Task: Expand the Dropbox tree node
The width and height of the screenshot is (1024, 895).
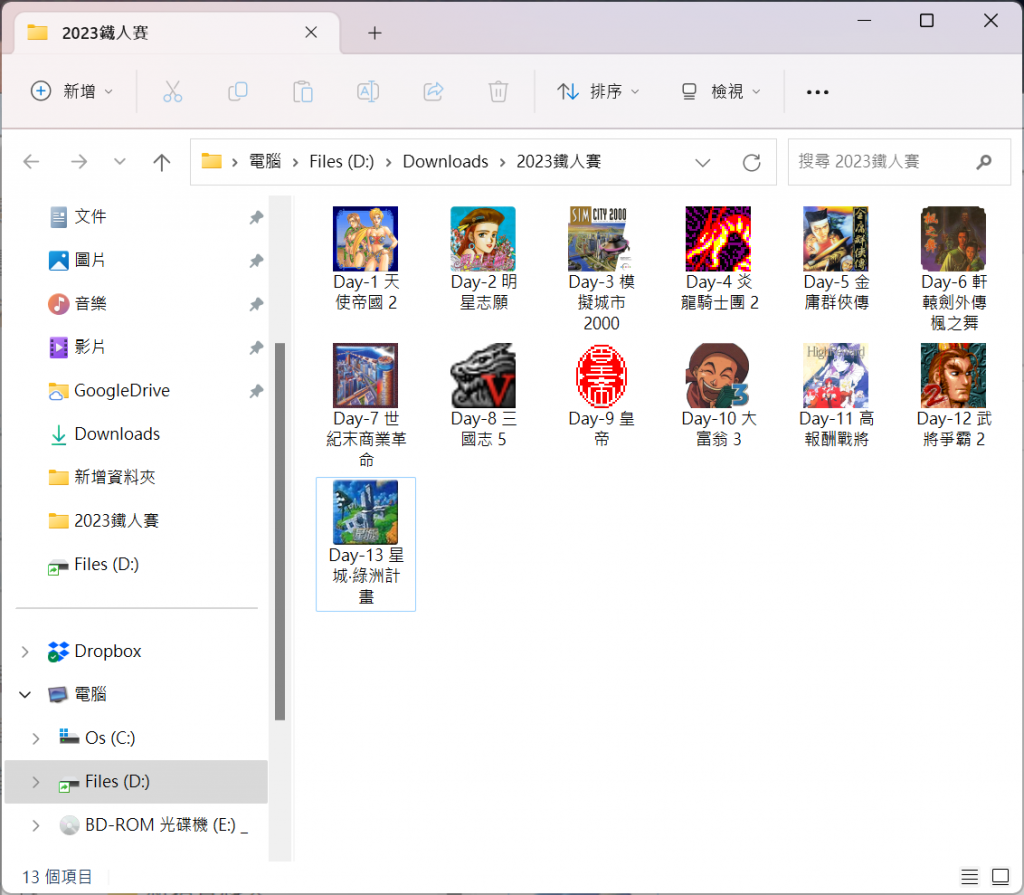Action: (x=25, y=651)
